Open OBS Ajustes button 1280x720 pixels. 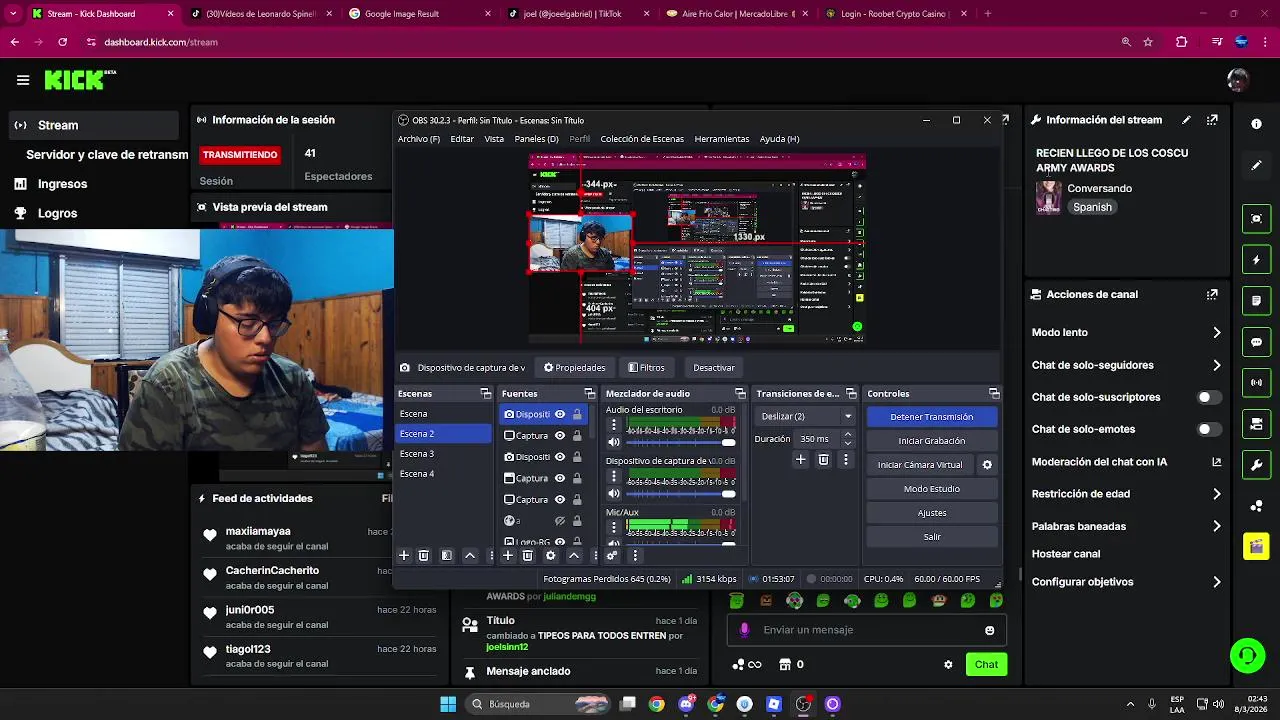(x=931, y=513)
